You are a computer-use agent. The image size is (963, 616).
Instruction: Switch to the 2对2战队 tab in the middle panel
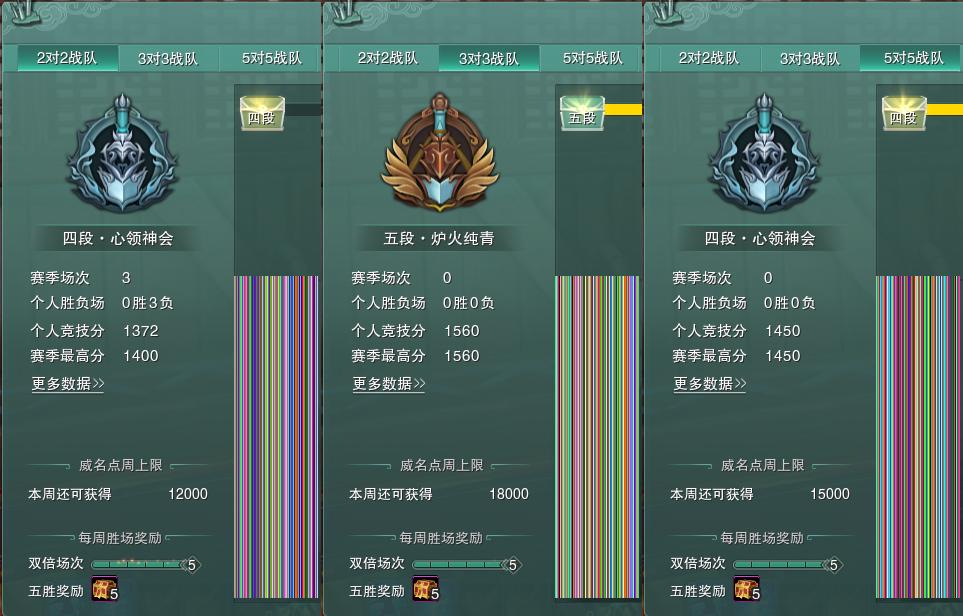388,59
